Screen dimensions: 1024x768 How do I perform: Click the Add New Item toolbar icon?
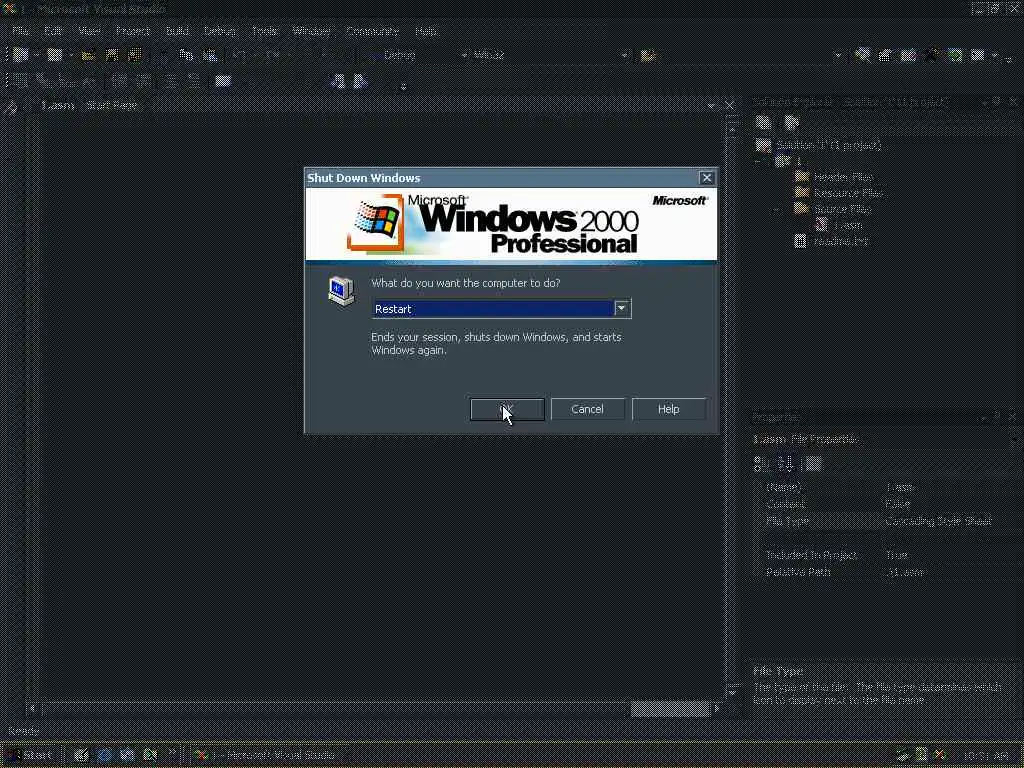[55, 56]
